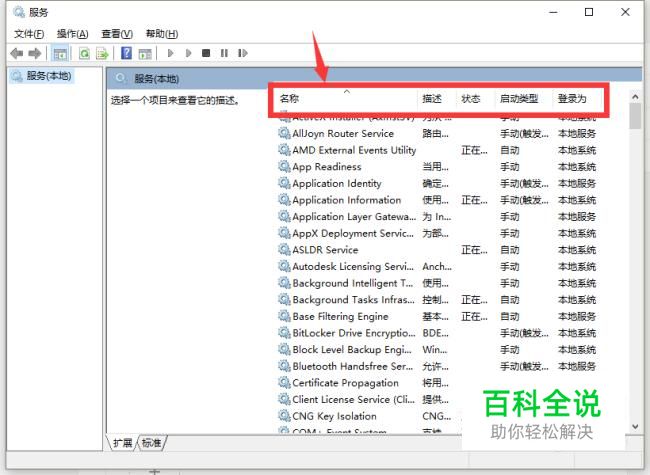Image resolution: width=650 pixels, height=475 pixels.
Task: Open the 文件(F) menu
Action: pyautogui.click(x=29, y=34)
